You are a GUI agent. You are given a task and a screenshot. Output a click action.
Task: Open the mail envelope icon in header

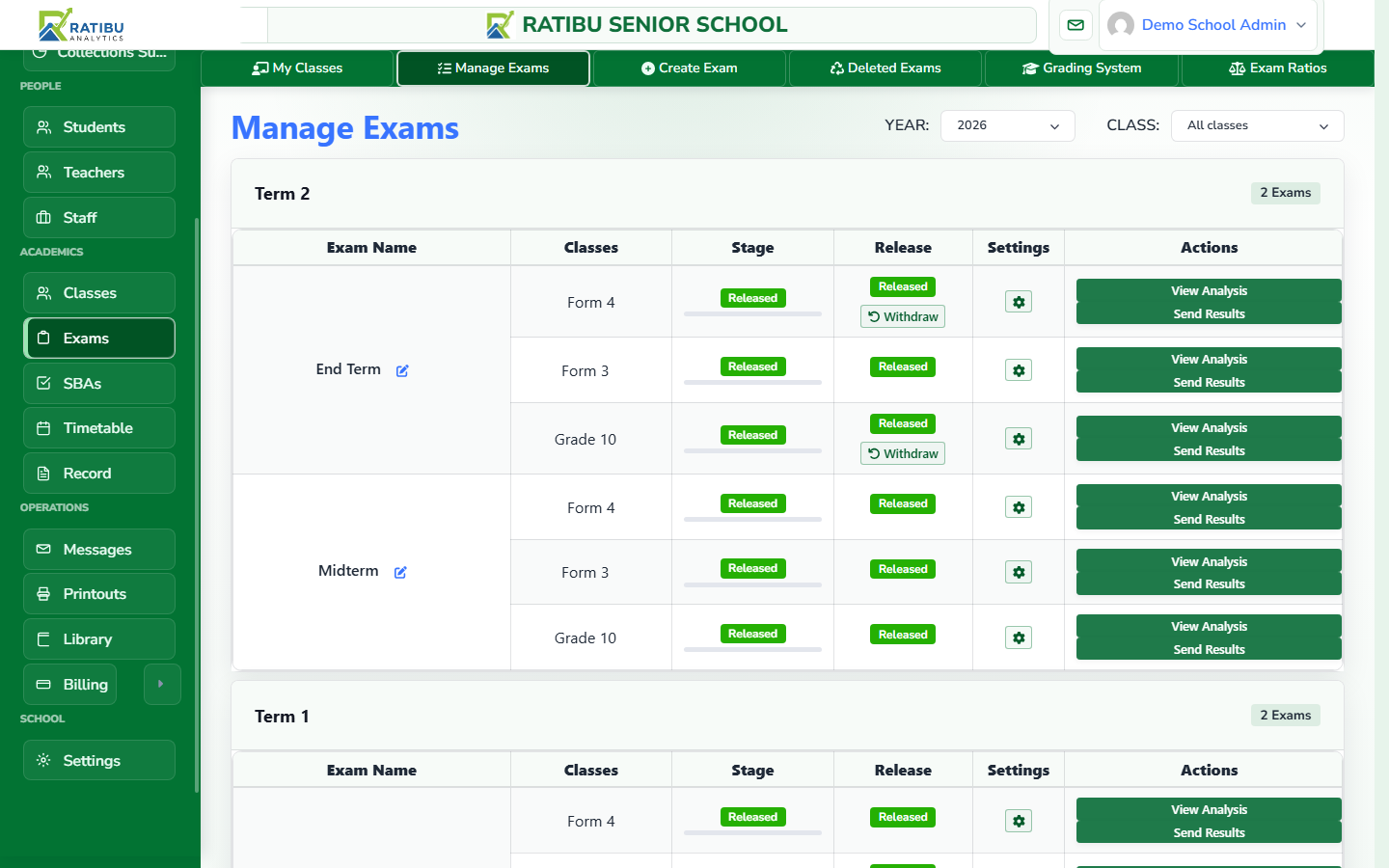1076,25
